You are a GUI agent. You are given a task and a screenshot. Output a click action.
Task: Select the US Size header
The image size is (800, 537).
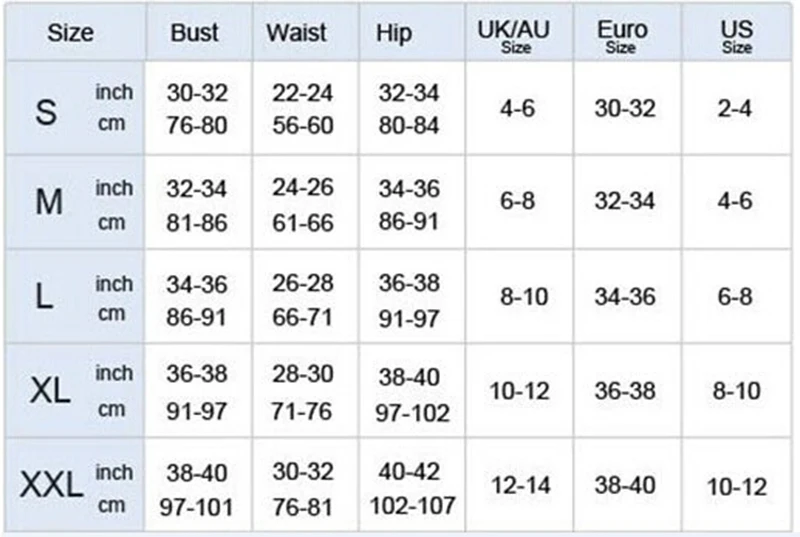pos(737,37)
